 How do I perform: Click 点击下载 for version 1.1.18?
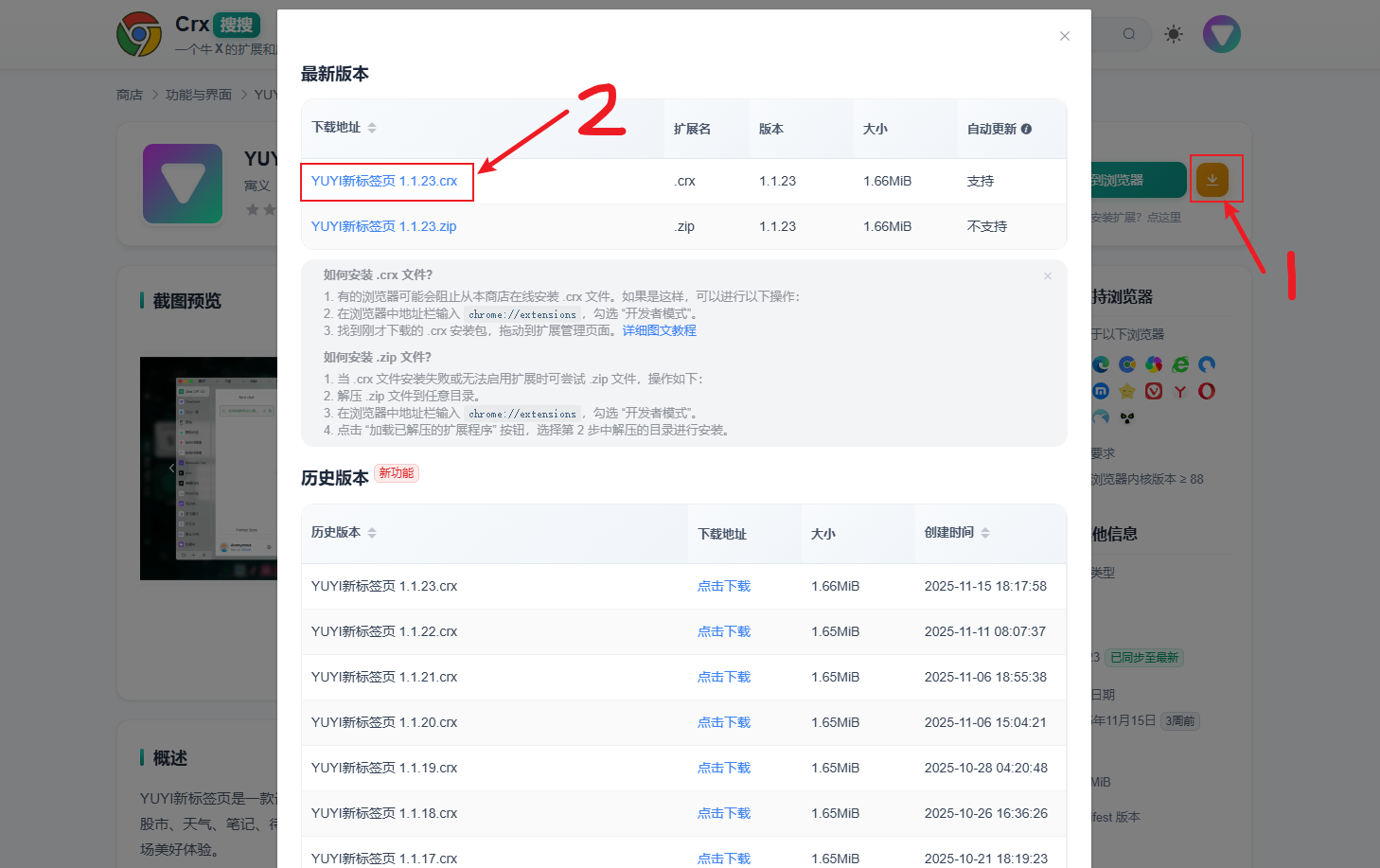(x=724, y=813)
